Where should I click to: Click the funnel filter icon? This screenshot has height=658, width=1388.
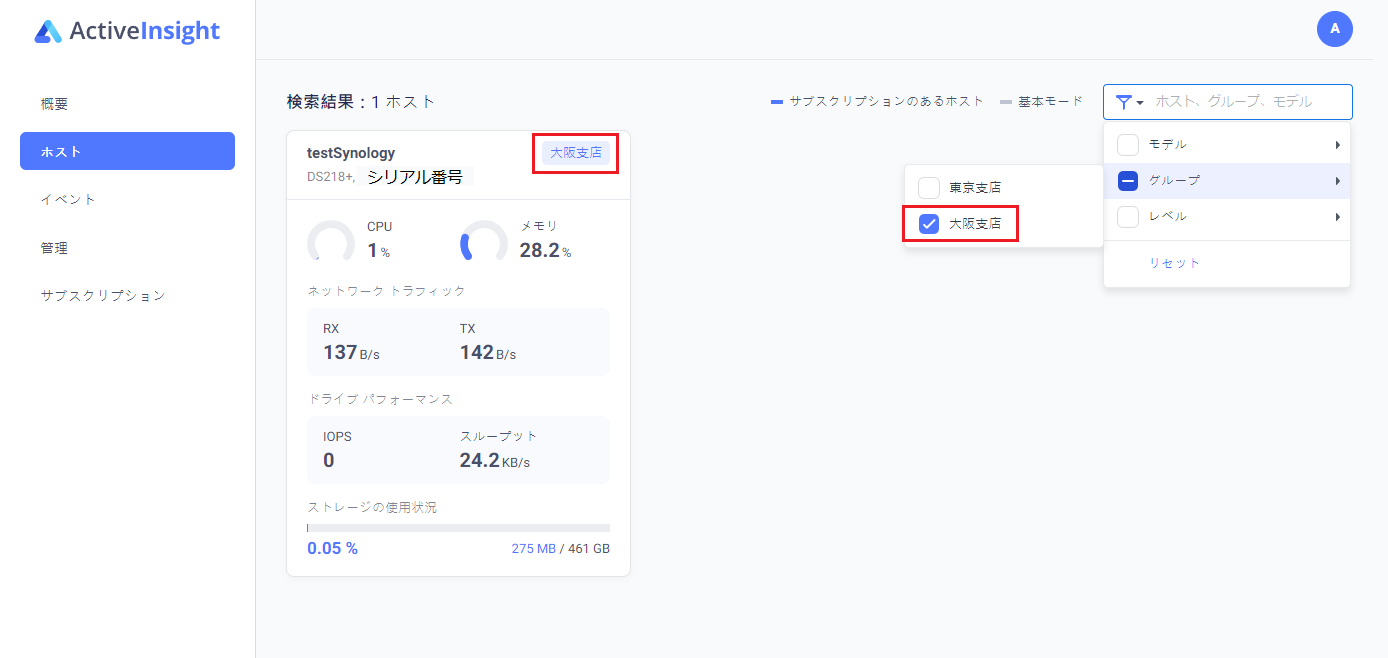tap(1124, 102)
